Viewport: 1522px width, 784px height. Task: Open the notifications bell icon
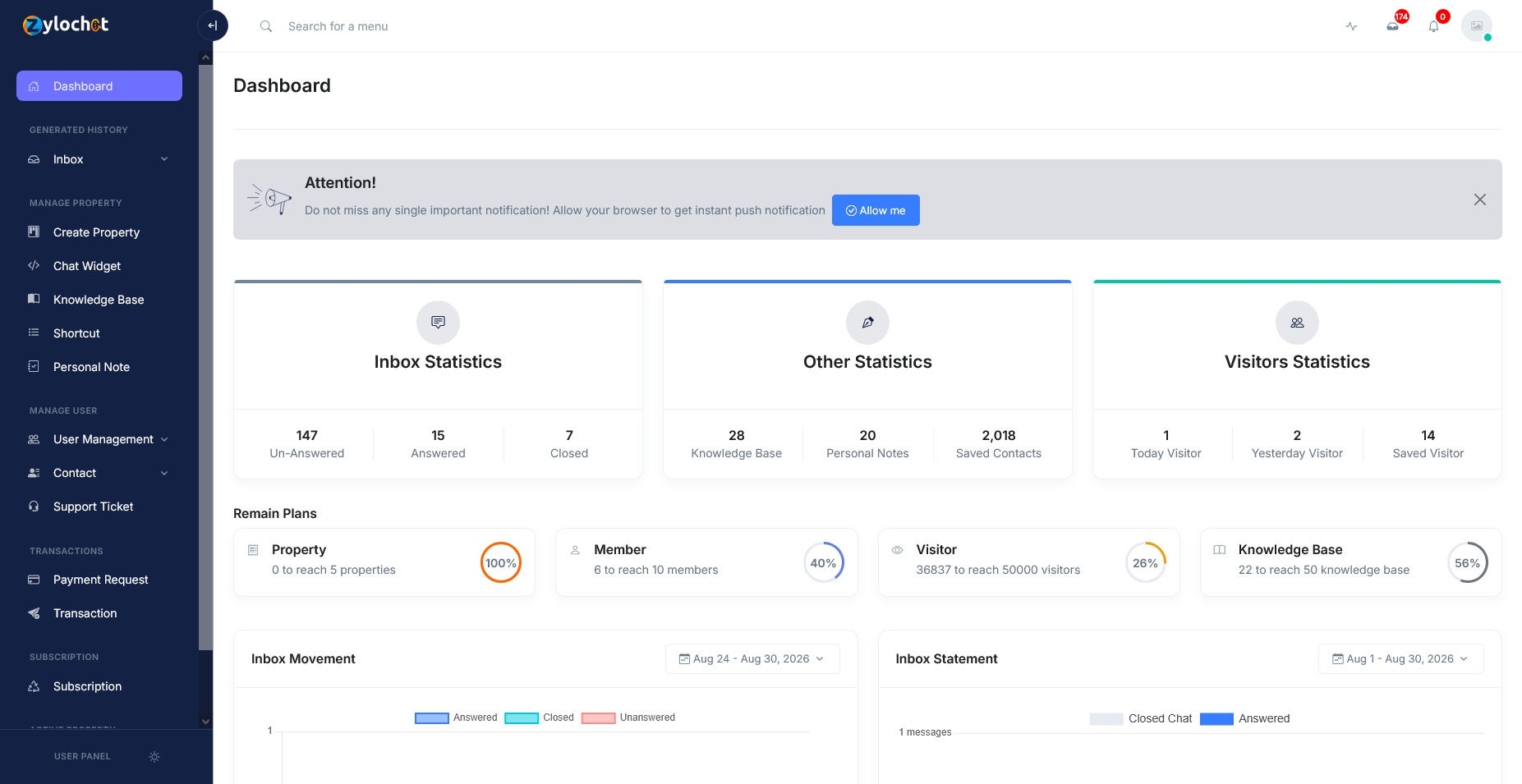(x=1434, y=26)
